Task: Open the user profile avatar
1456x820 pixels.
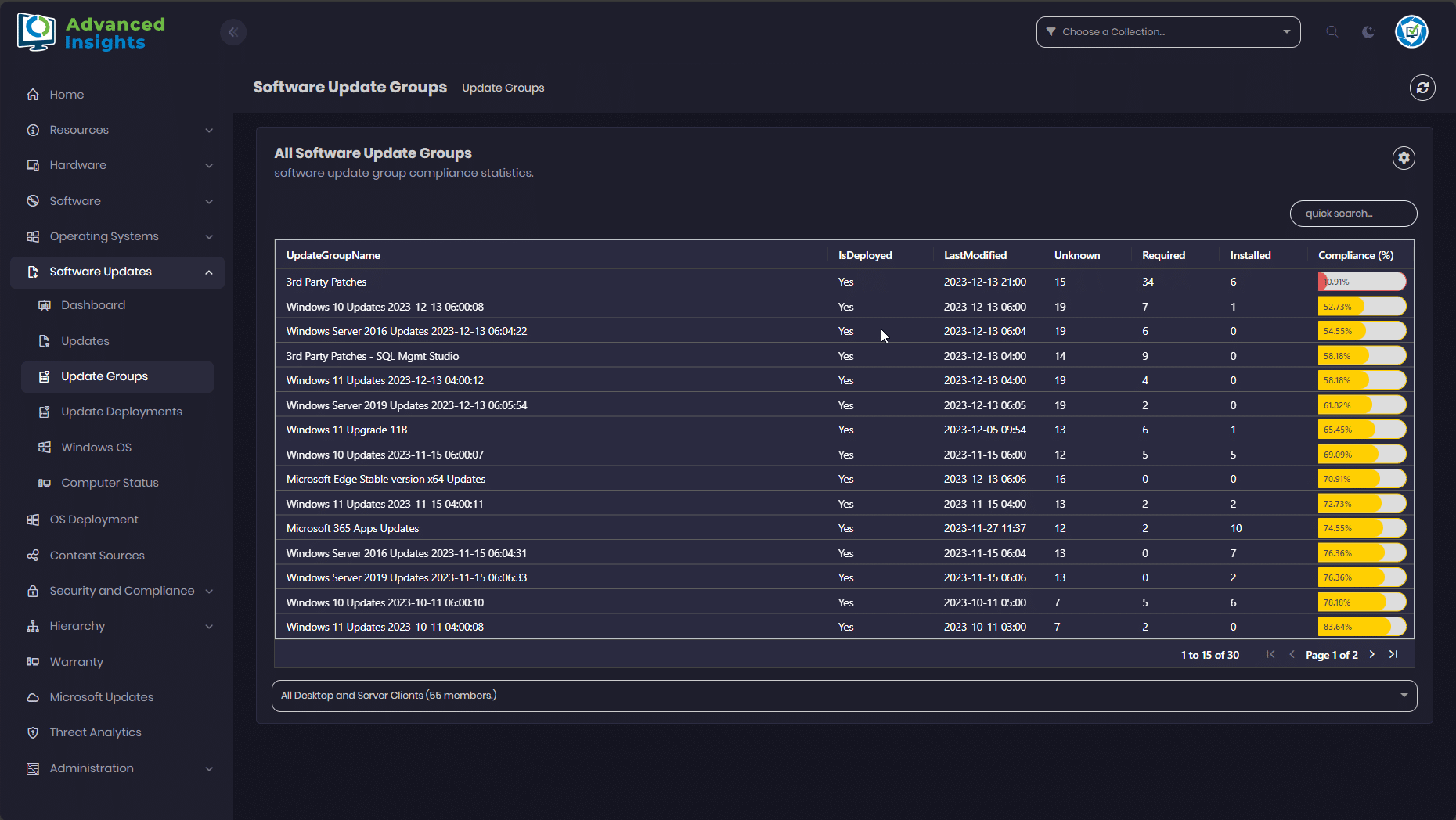Action: [1411, 32]
